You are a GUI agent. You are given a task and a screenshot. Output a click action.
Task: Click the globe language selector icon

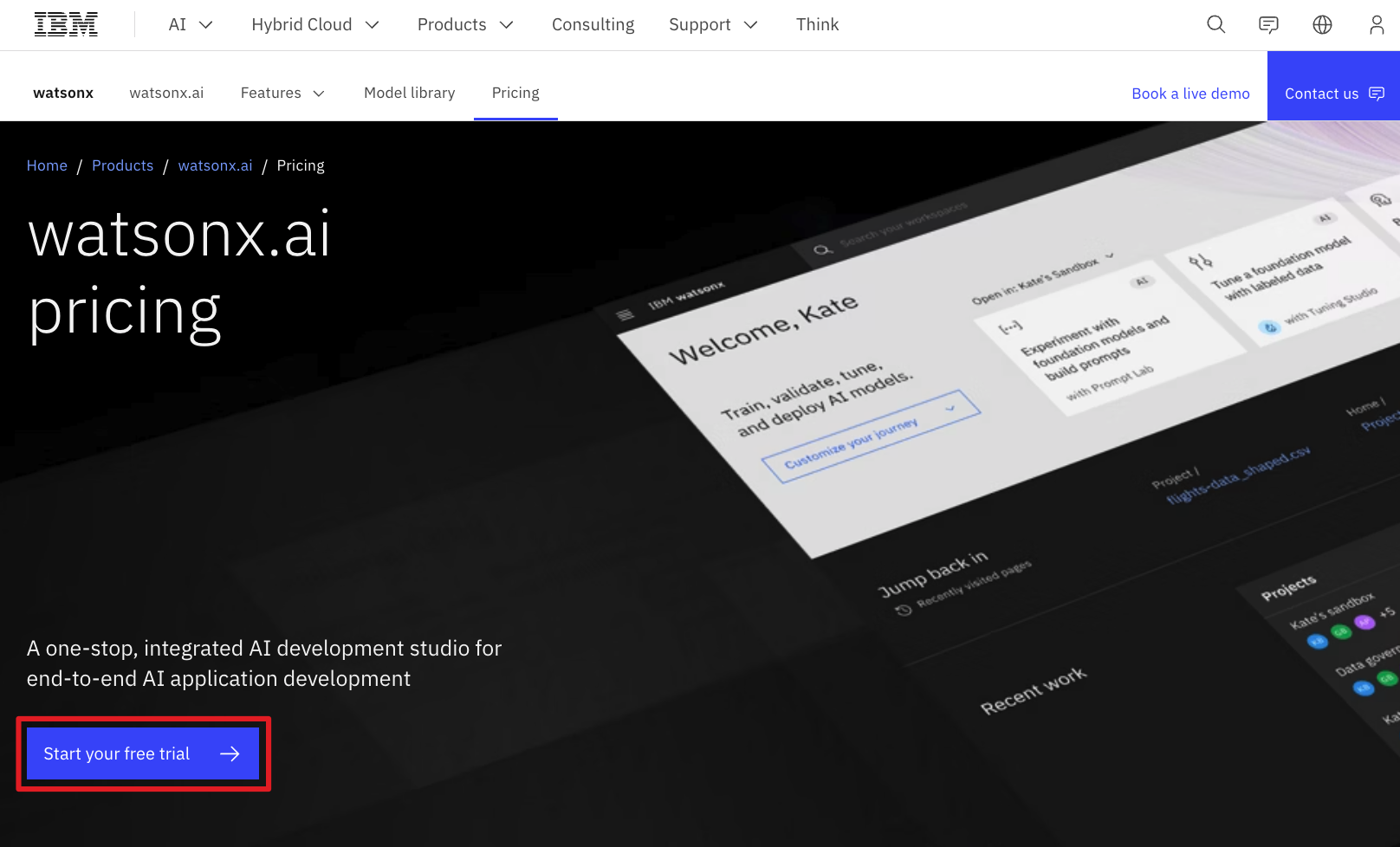(x=1322, y=24)
